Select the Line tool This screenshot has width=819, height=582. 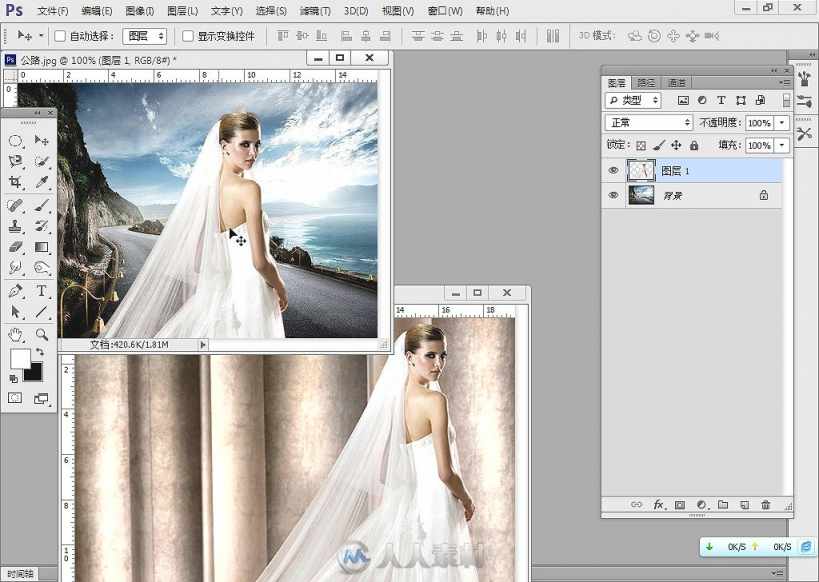pos(41,312)
